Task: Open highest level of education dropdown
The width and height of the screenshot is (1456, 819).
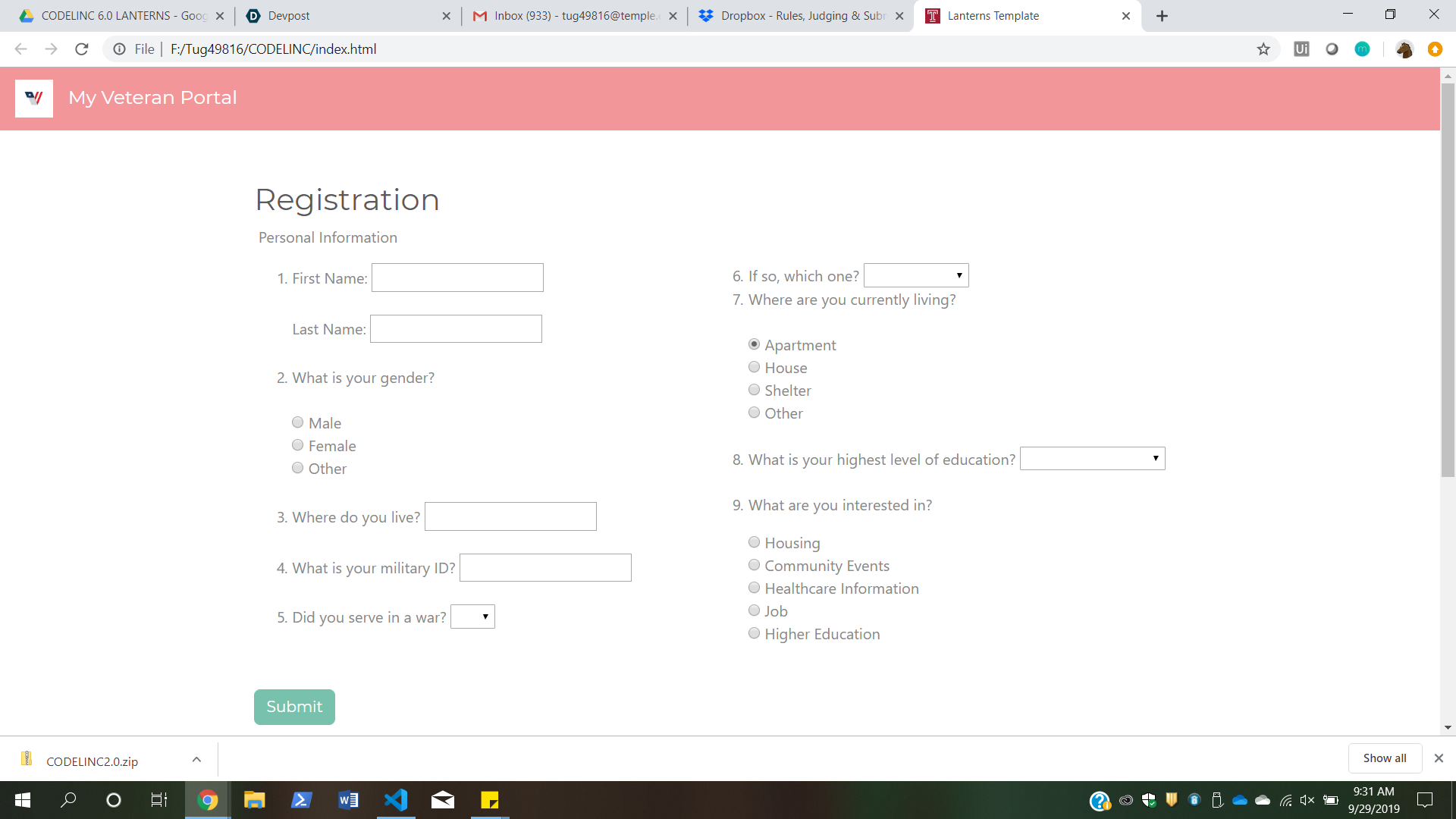Action: [x=1092, y=458]
